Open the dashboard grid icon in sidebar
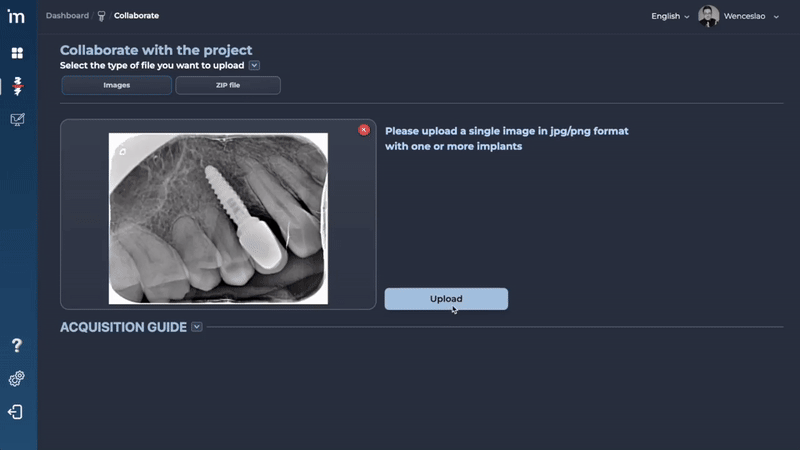 pos(17,53)
